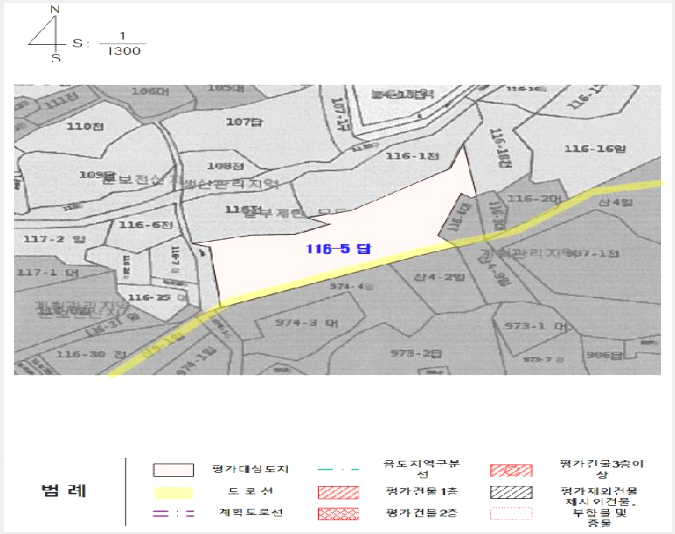The width and height of the screenshot is (675, 534).
Task: Click the '평가건물3층이상' legend text
Action: [601, 469]
